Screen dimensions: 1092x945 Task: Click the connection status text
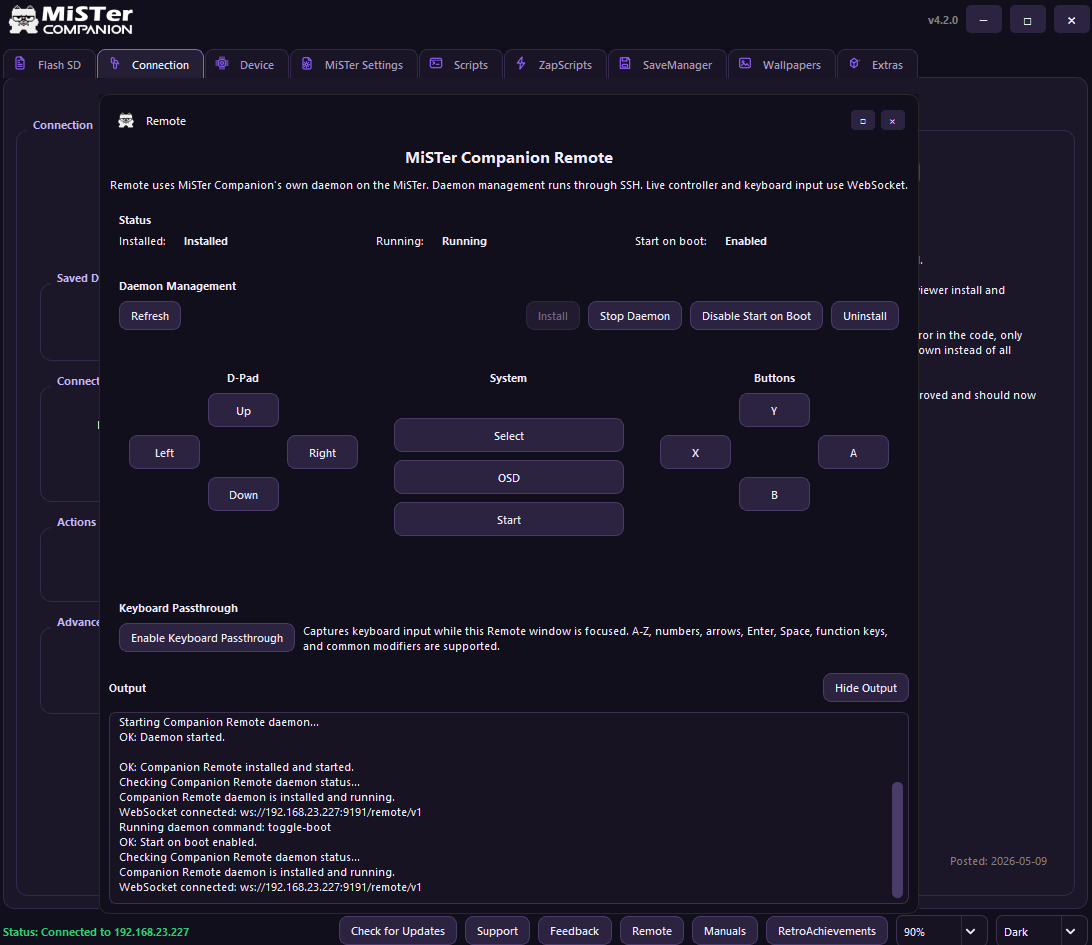(96, 932)
